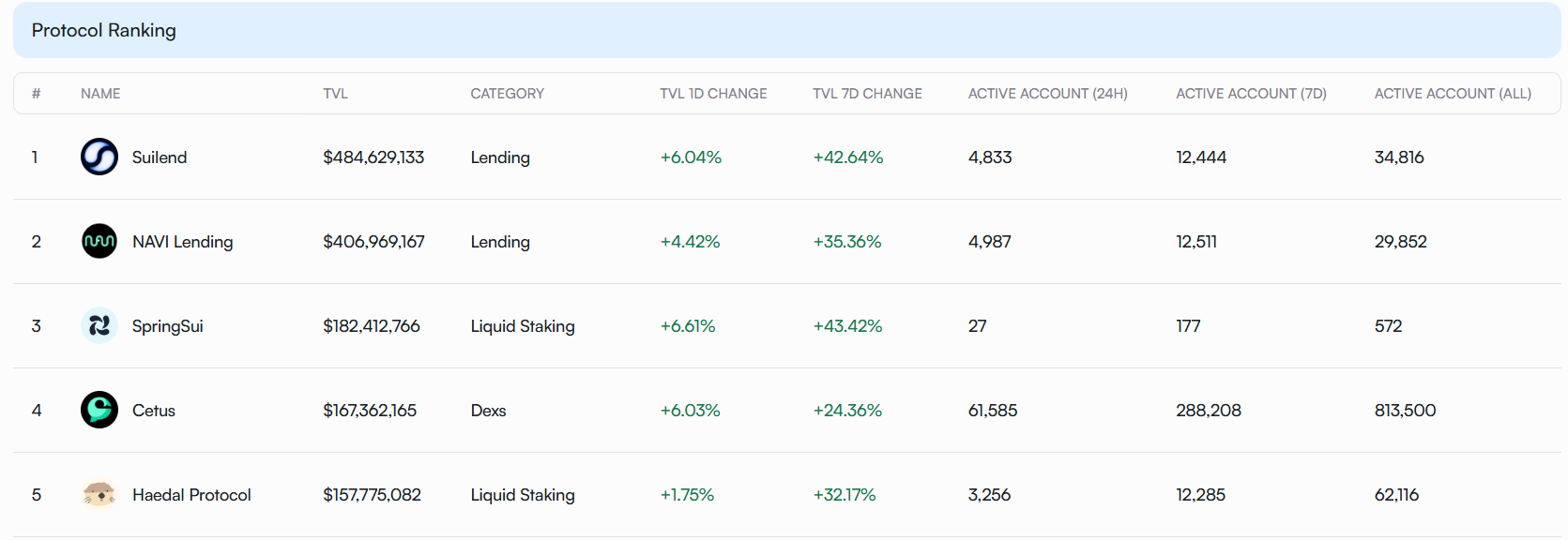
Task: Sort by the CATEGORY column header
Action: coord(507,94)
